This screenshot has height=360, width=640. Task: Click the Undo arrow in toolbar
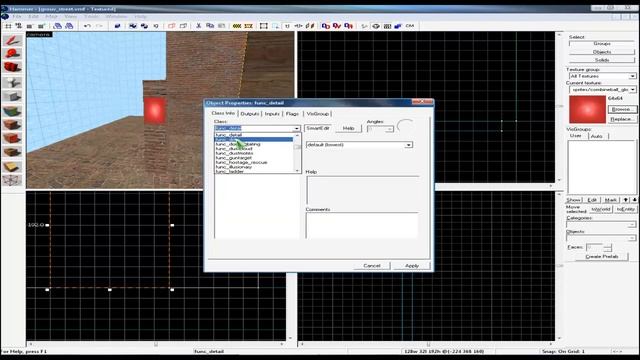[x=87, y=26]
